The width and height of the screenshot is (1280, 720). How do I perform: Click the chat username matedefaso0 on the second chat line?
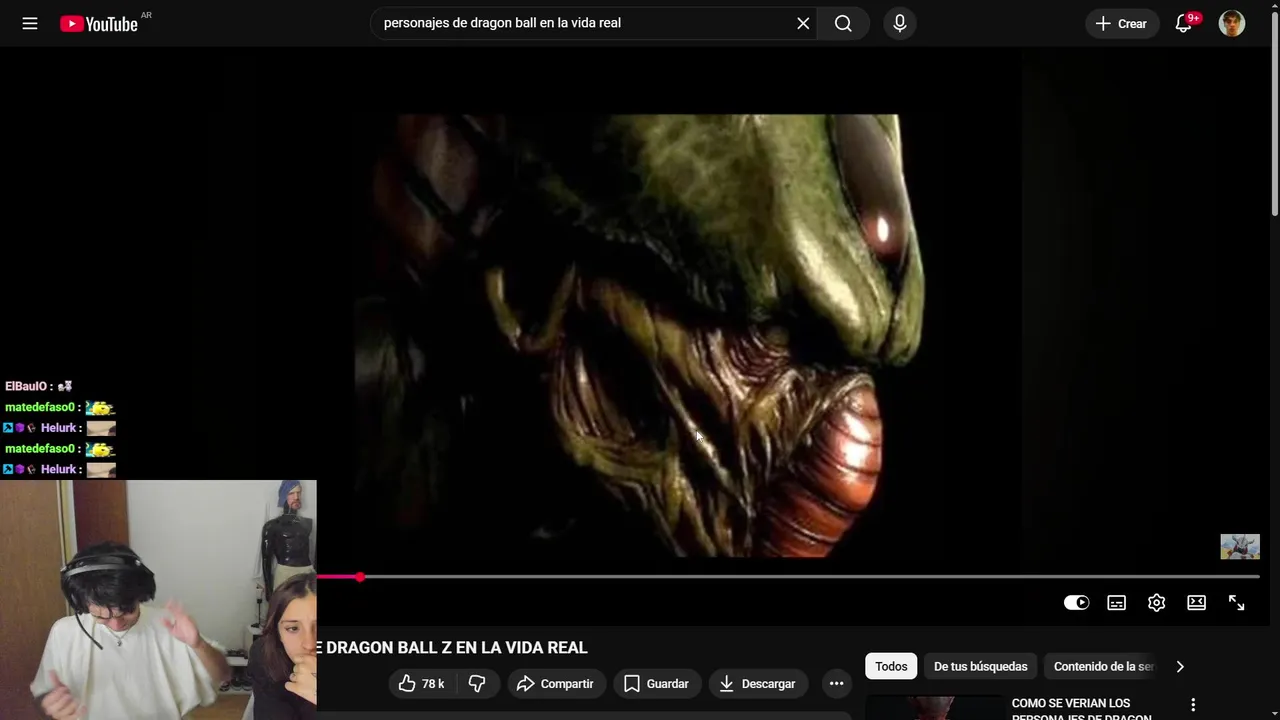[40, 407]
